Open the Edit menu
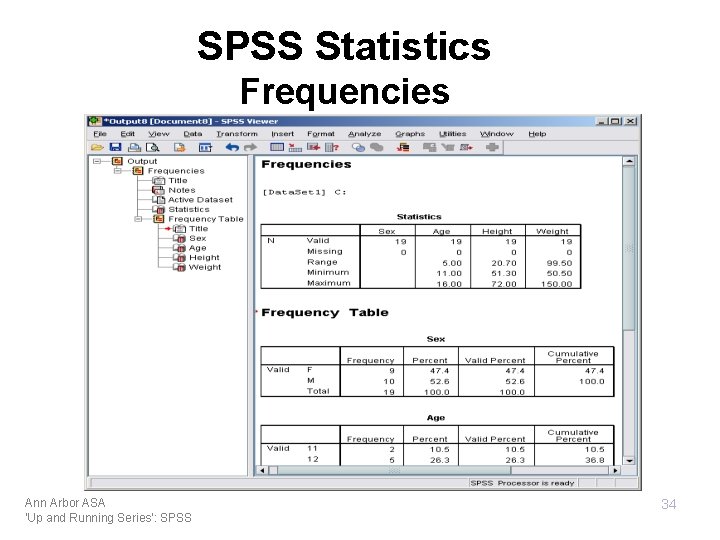 pyautogui.click(x=128, y=134)
